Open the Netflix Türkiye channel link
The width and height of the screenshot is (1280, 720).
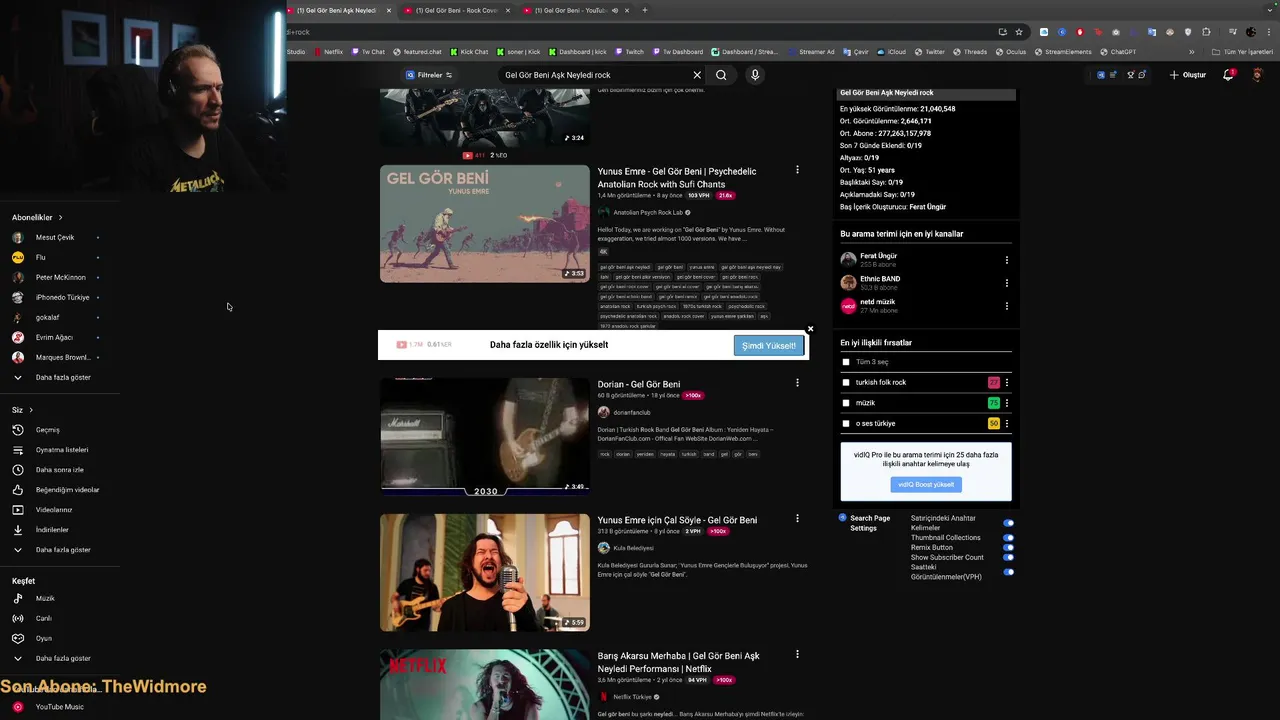[632, 697]
